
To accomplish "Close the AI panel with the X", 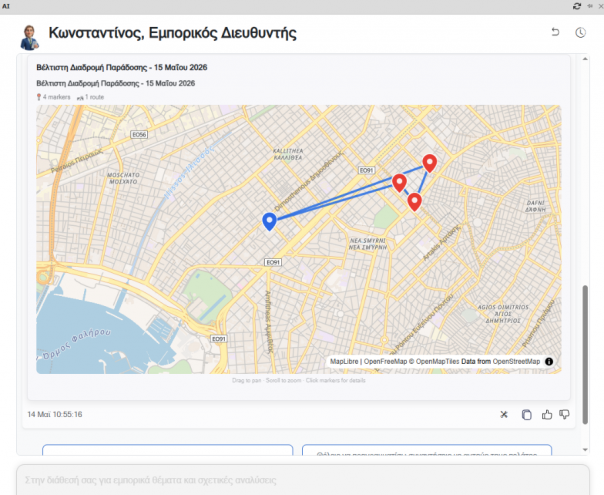I will (x=600, y=6).
